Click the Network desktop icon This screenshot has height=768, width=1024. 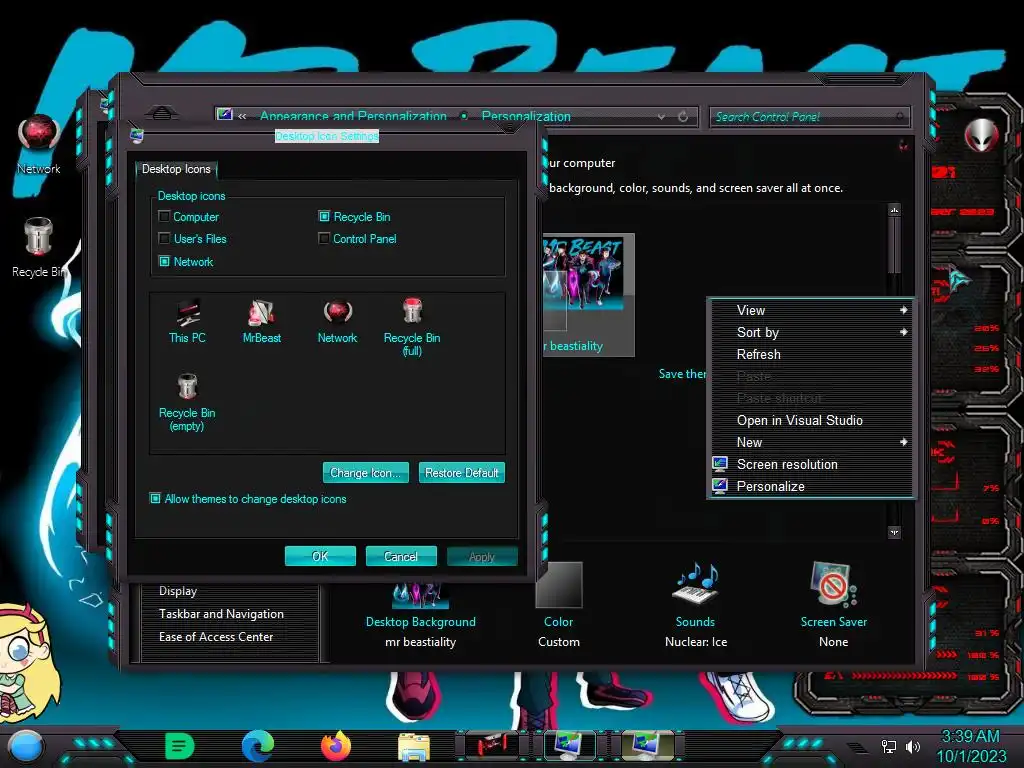pyautogui.click(x=39, y=144)
